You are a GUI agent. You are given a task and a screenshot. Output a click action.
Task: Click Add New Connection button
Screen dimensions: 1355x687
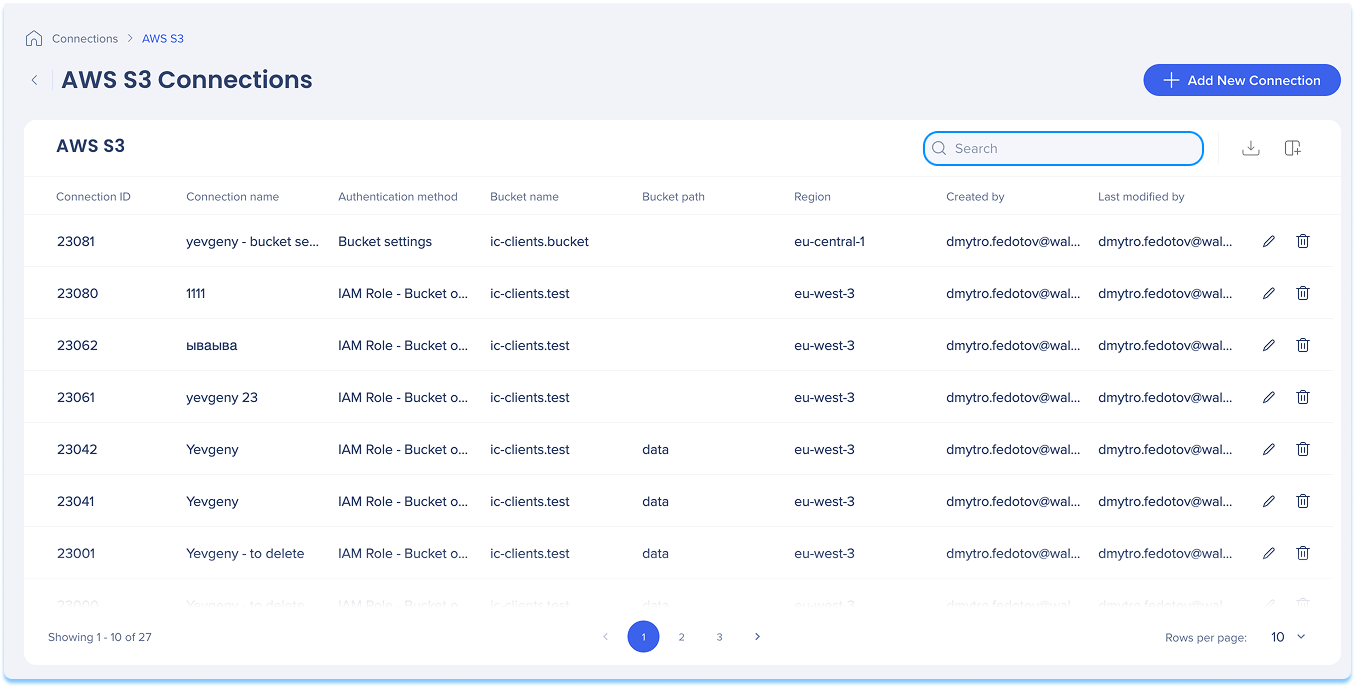[x=1242, y=80]
